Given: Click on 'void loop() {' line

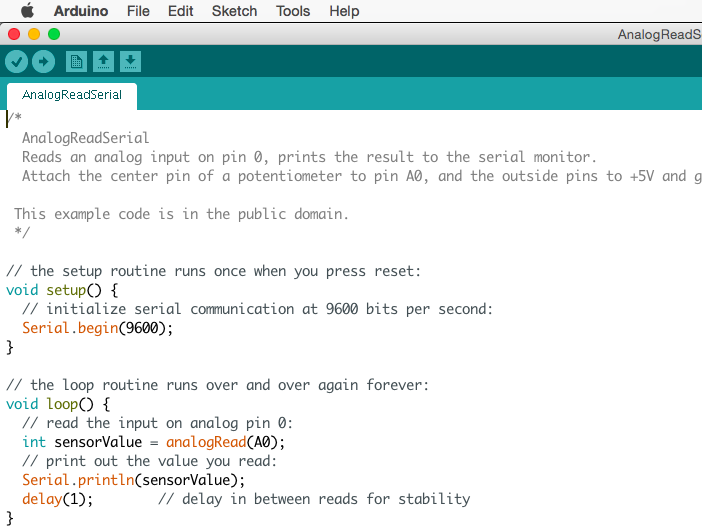Looking at the screenshot, I should pyautogui.click(x=58, y=404).
